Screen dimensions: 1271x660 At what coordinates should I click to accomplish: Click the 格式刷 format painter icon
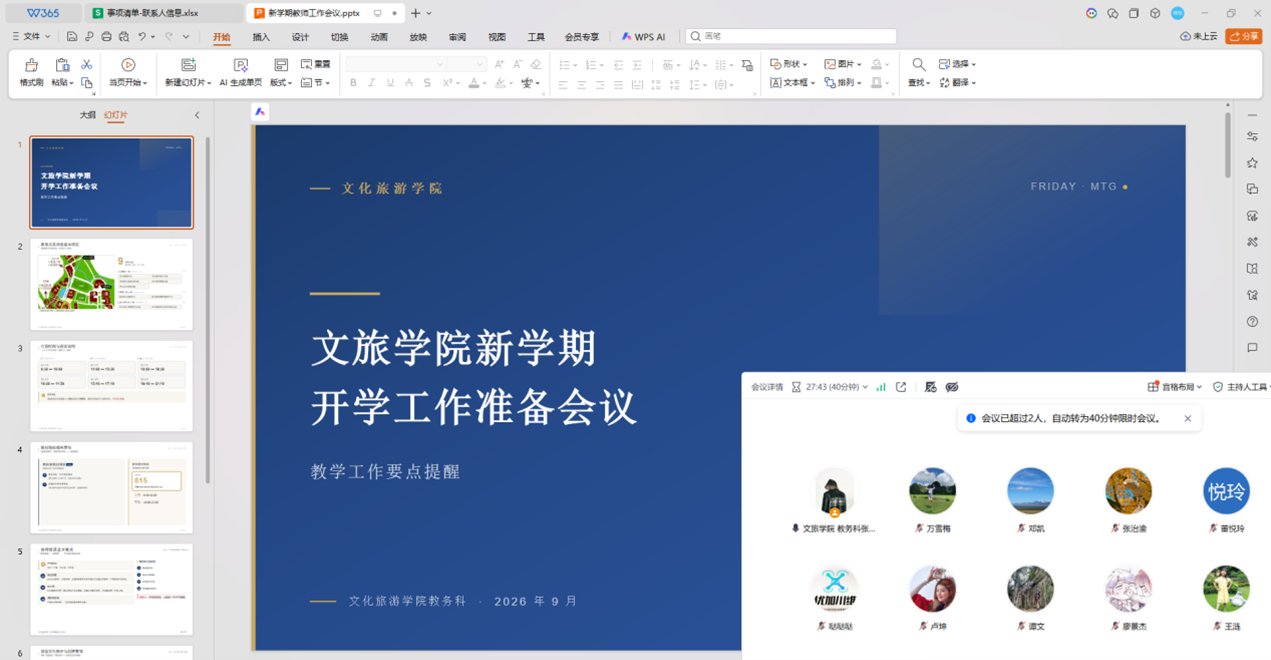(31, 65)
